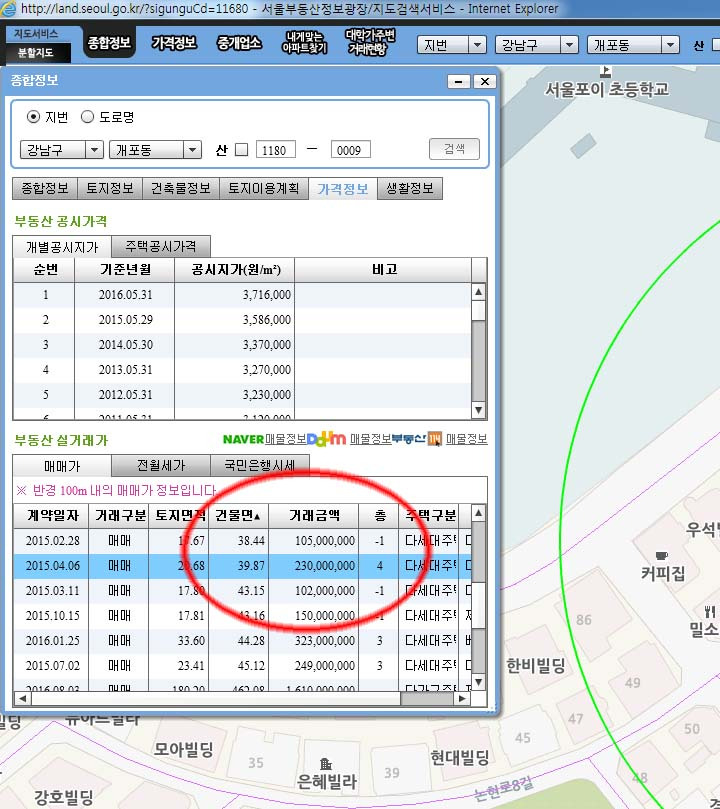Image resolution: width=720 pixels, height=809 pixels.
Task: Click the school flag icon on map
Action: point(606,71)
